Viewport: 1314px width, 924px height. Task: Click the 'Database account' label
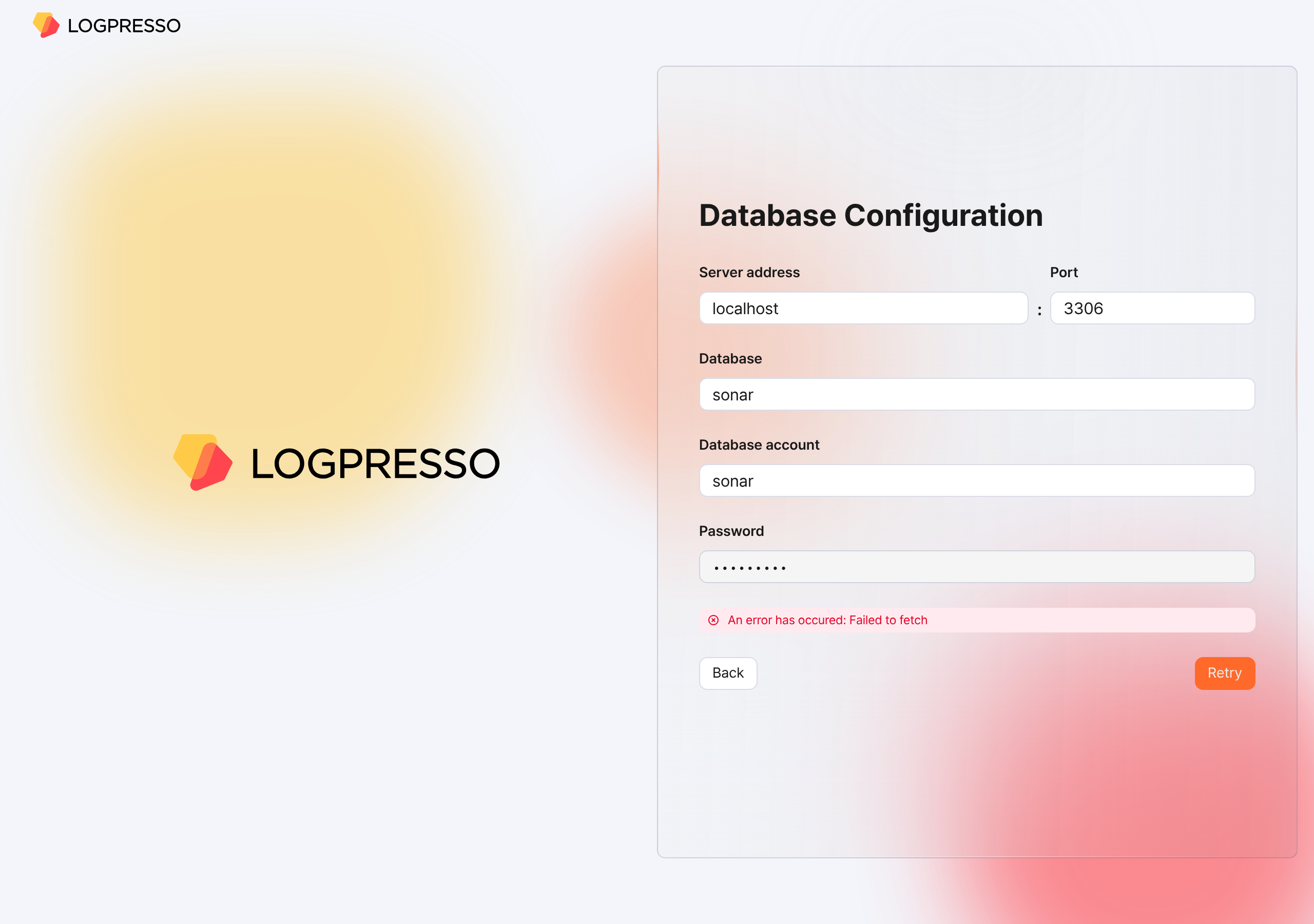tap(759, 445)
